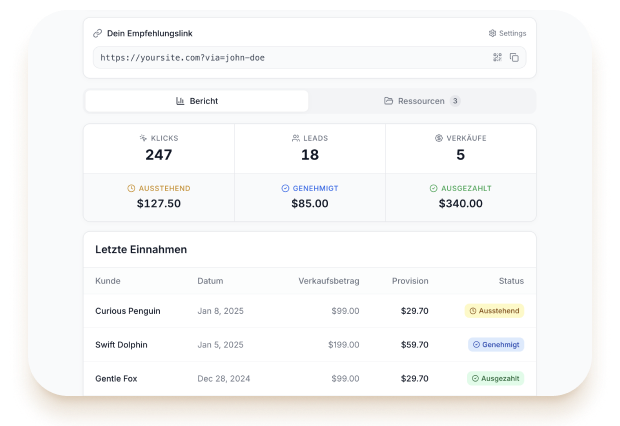Click the Genehmigt status badge for Swift Dolphin
This screenshot has height=426, width=620.
coord(496,345)
